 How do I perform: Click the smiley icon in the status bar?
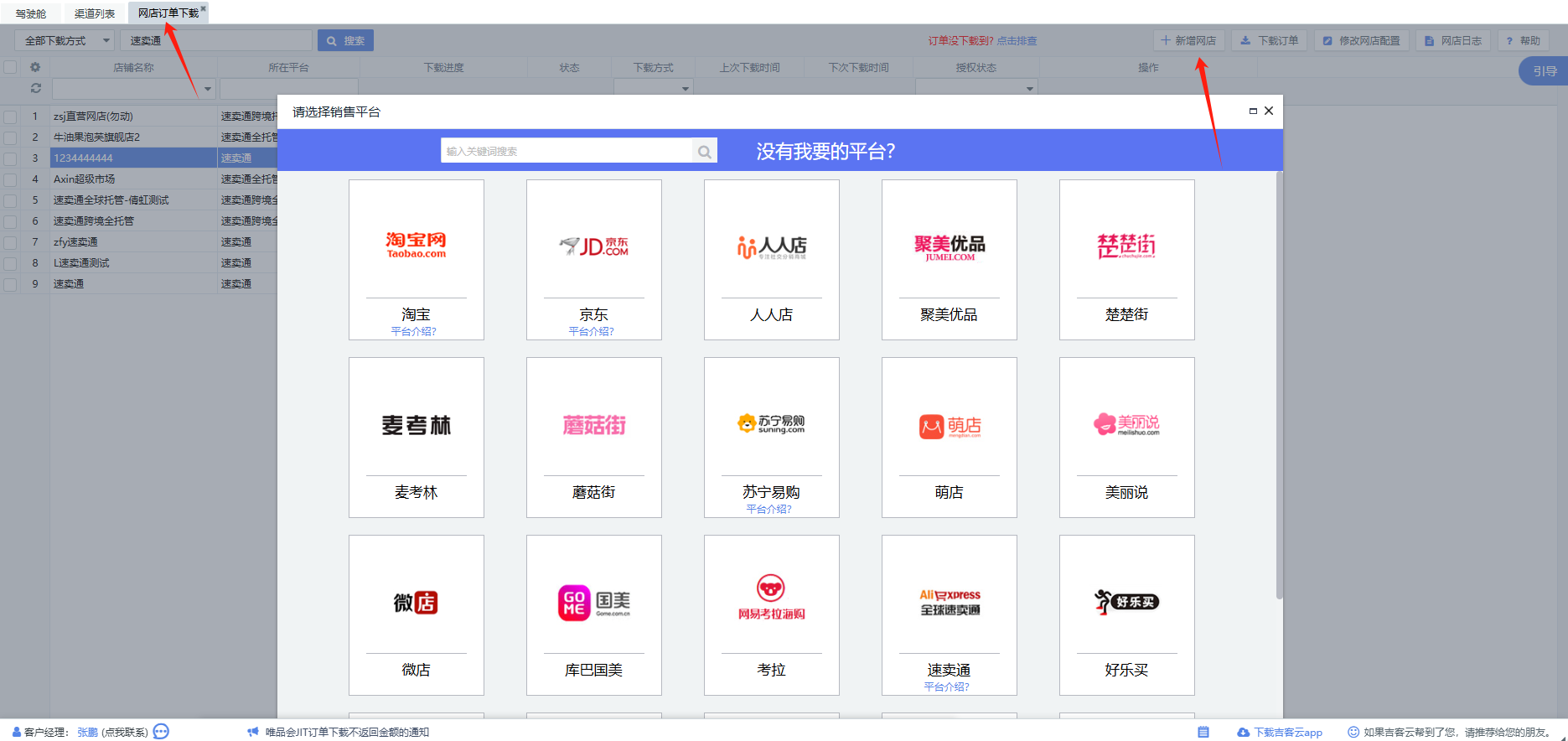(x=1353, y=732)
